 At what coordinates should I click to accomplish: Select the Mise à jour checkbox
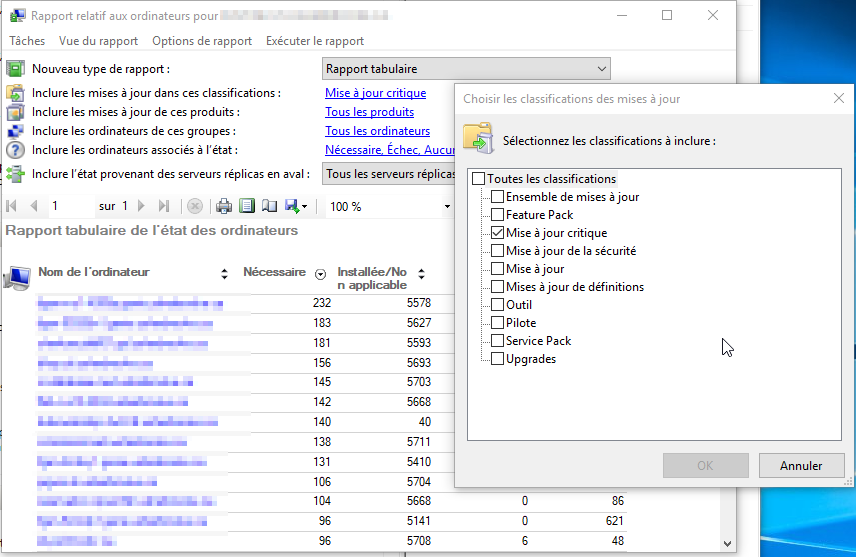pos(497,269)
